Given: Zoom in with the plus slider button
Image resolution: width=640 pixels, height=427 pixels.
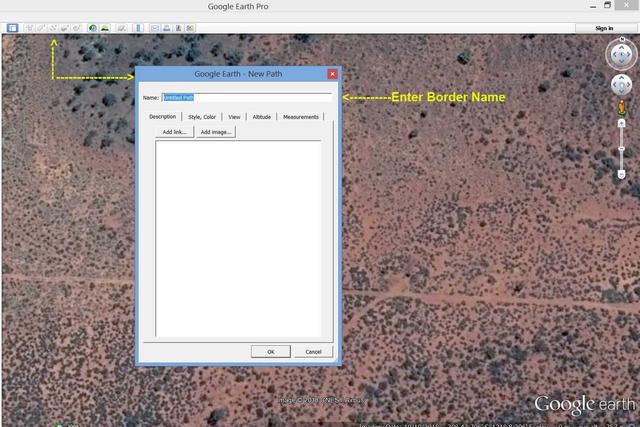Looking at the screenshot, I should click(x=622, y=123).
